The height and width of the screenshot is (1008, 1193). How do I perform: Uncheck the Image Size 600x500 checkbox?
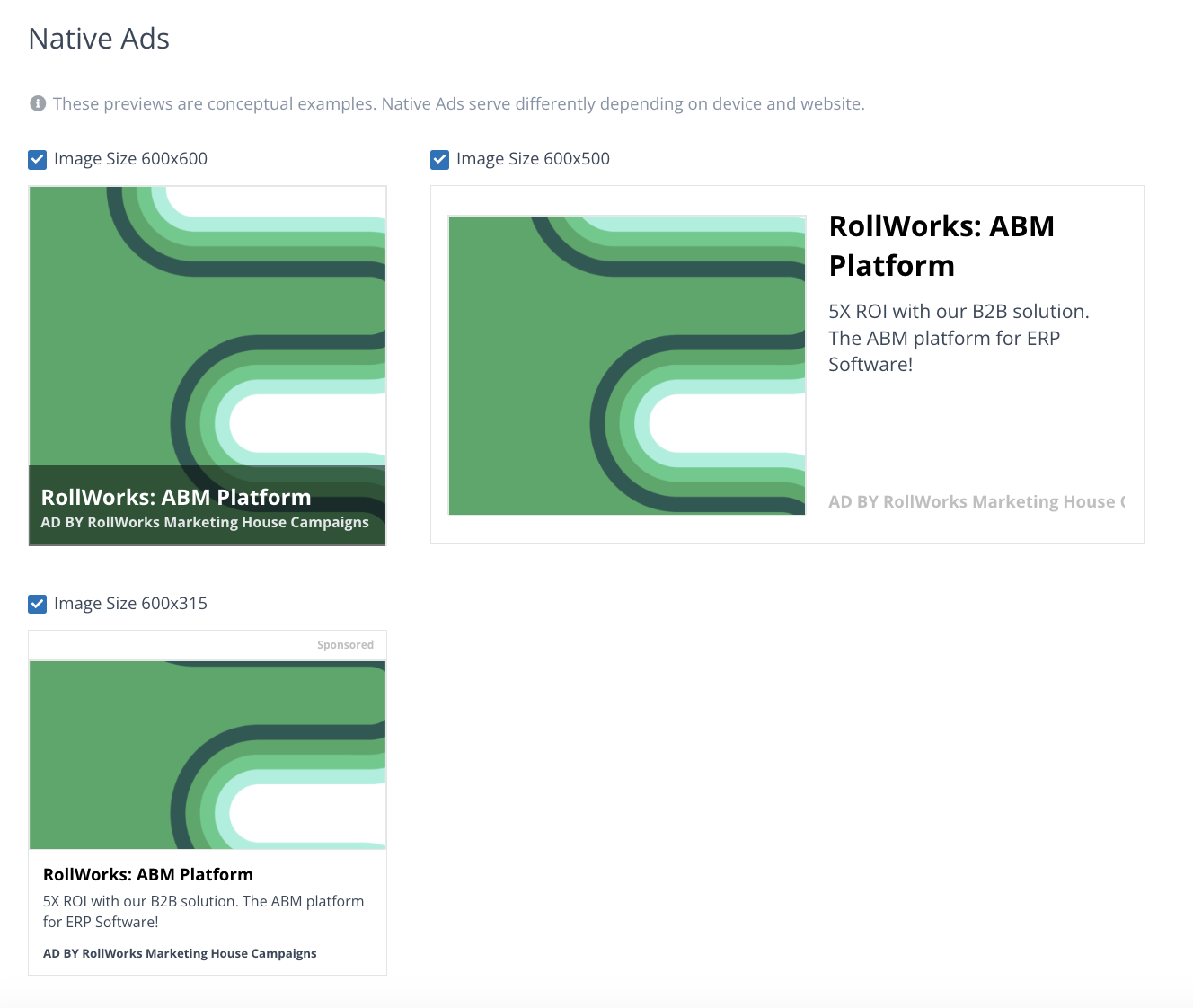point(440,160)
